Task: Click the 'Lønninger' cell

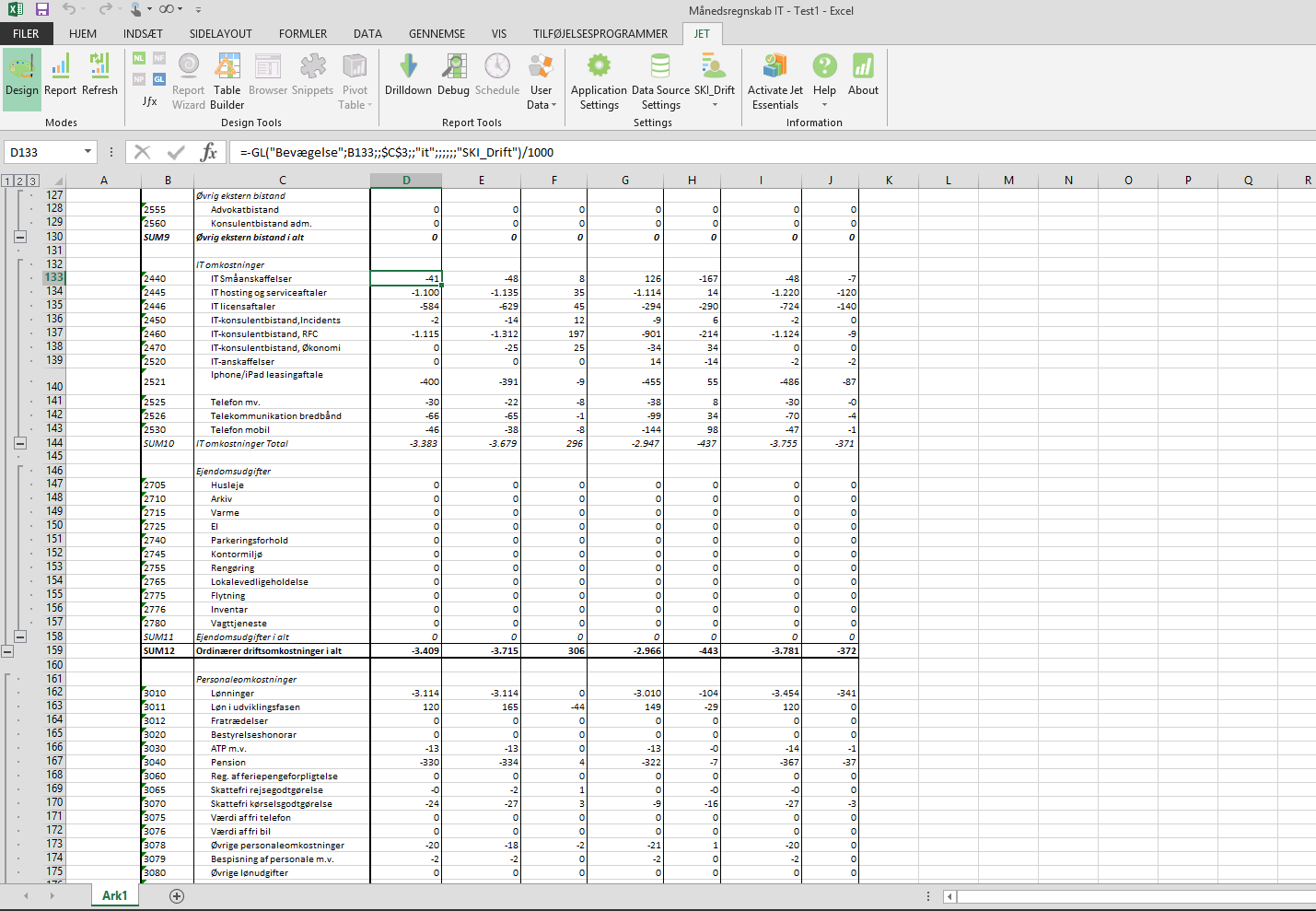Action: (283, 693)
